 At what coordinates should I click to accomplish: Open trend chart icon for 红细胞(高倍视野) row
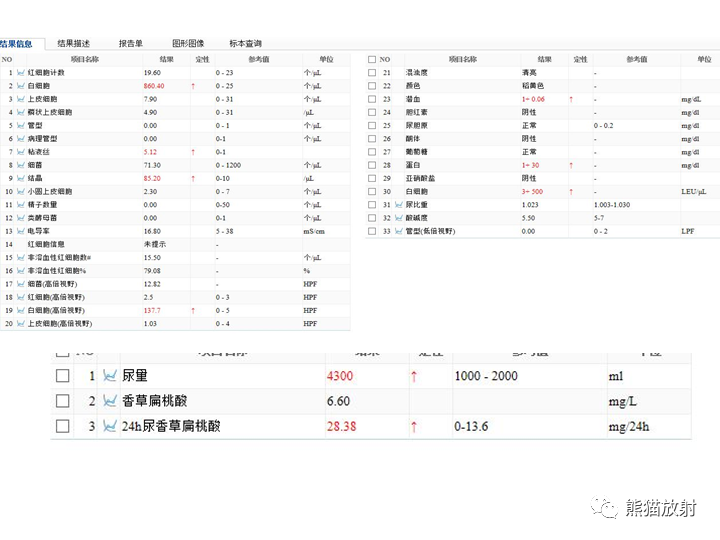click(x=21, y=298)
